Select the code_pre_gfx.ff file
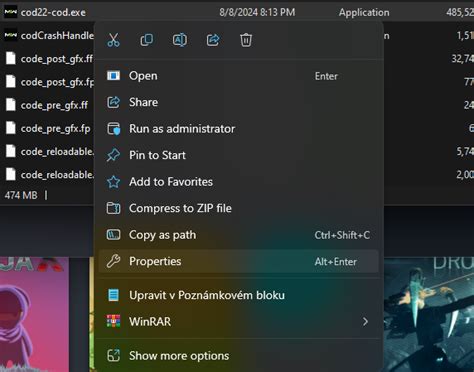This screenshot has width=474, height=372. pyautogui.click(x=54, y=105)
